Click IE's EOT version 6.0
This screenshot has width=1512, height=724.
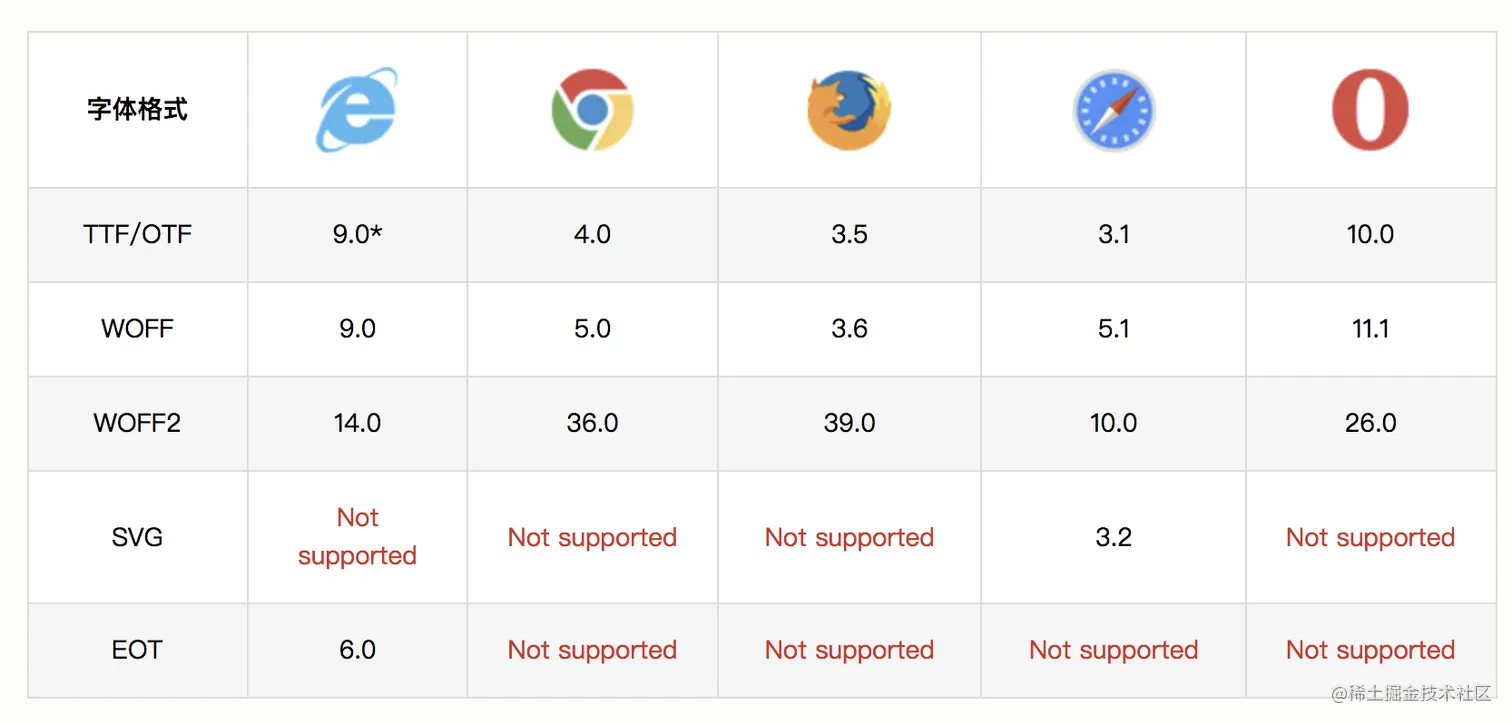coord(357,650)
